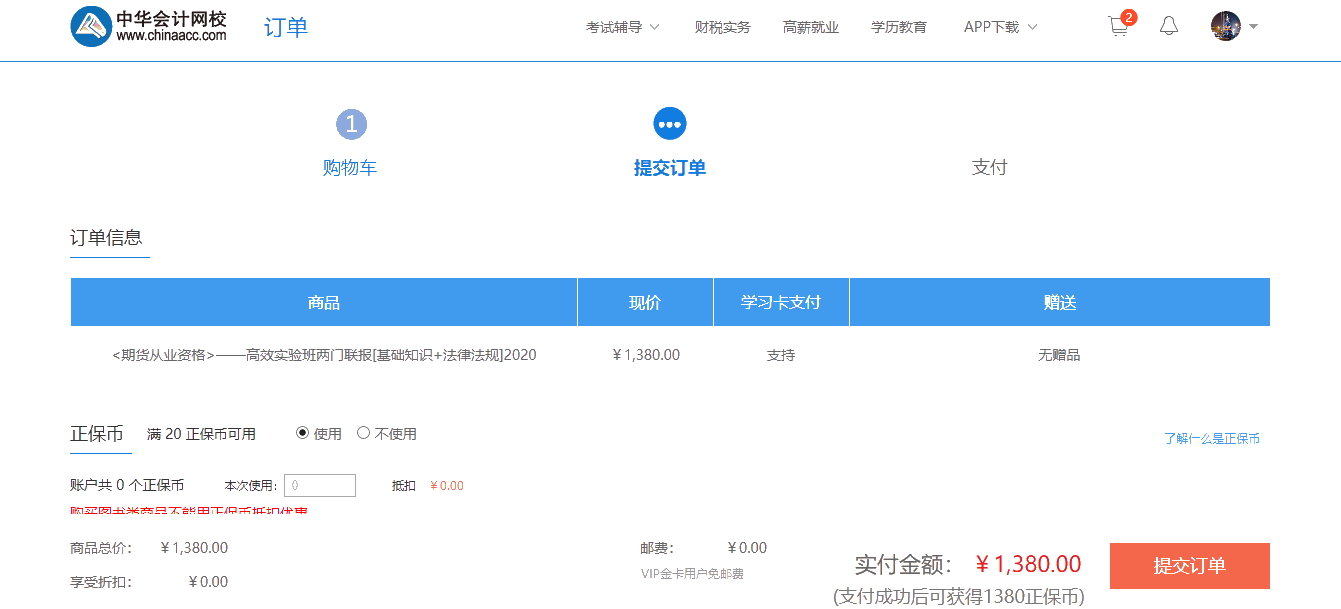Image resolution: width=1341 pixels, height=609 pixels.
Task: Open the account dropdown arrow beside avatar
Action: click(1254, 27)
